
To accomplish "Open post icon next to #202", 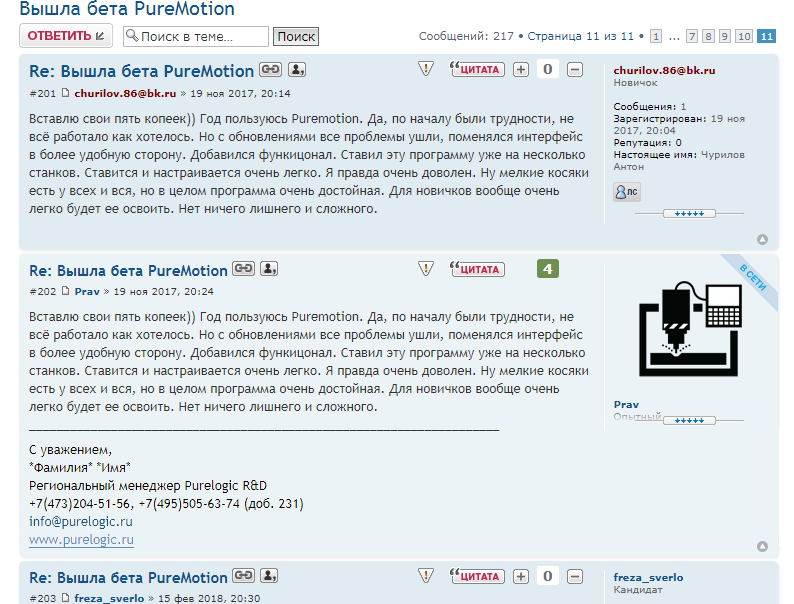I will [65, 291].
